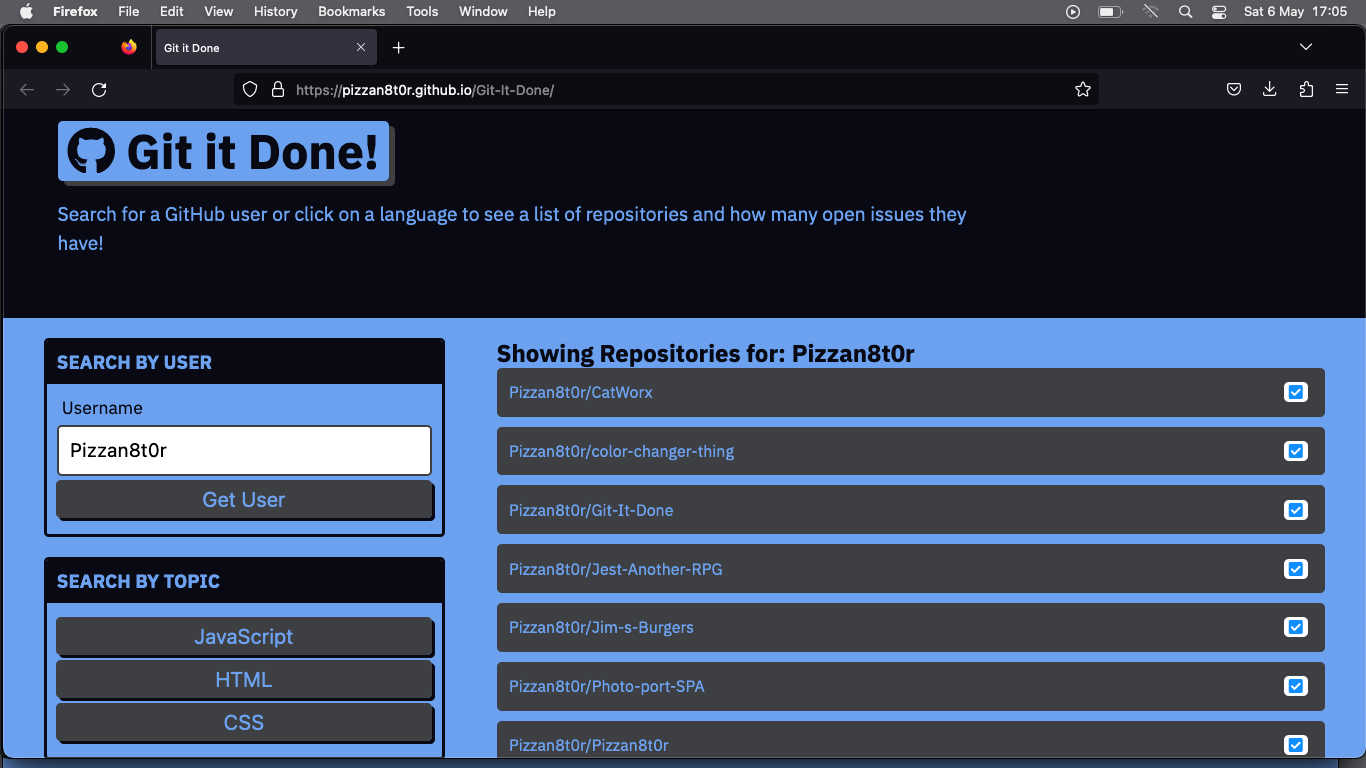Search repositories by the JavaScript topic button
This screenshot has width=1366, height=768.
point(244,636)
